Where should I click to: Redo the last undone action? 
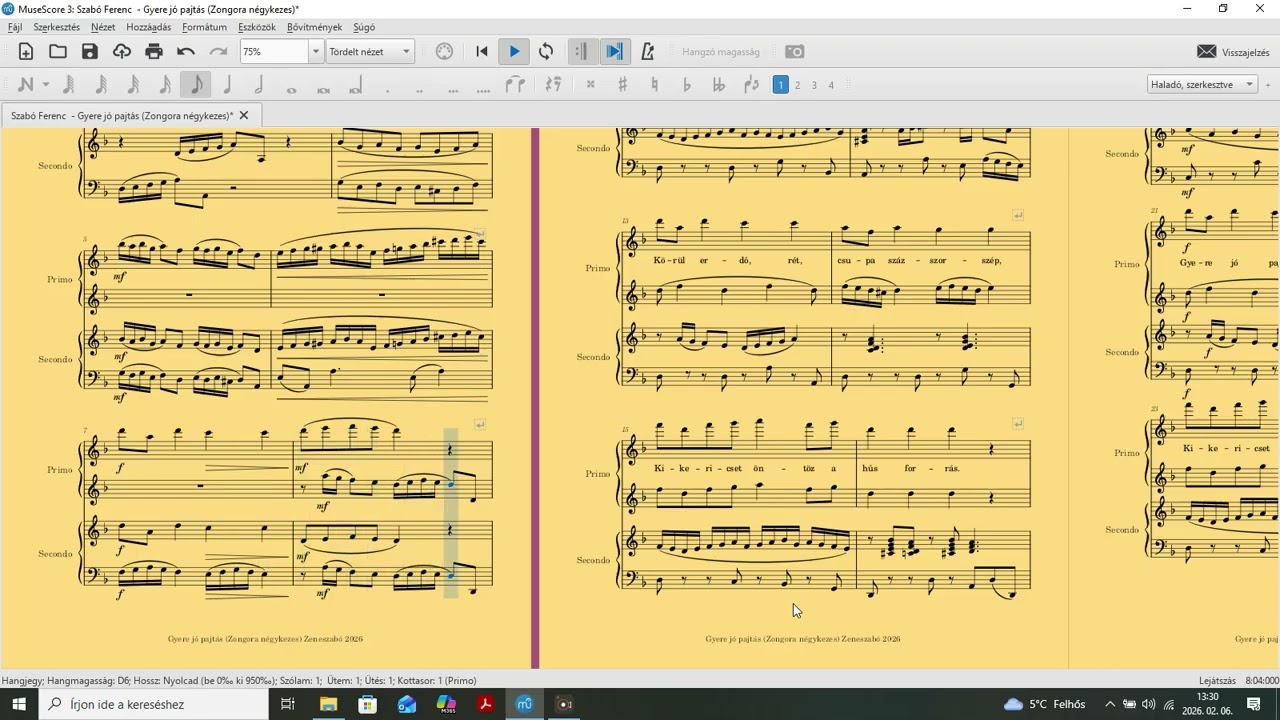pos(218,52)
